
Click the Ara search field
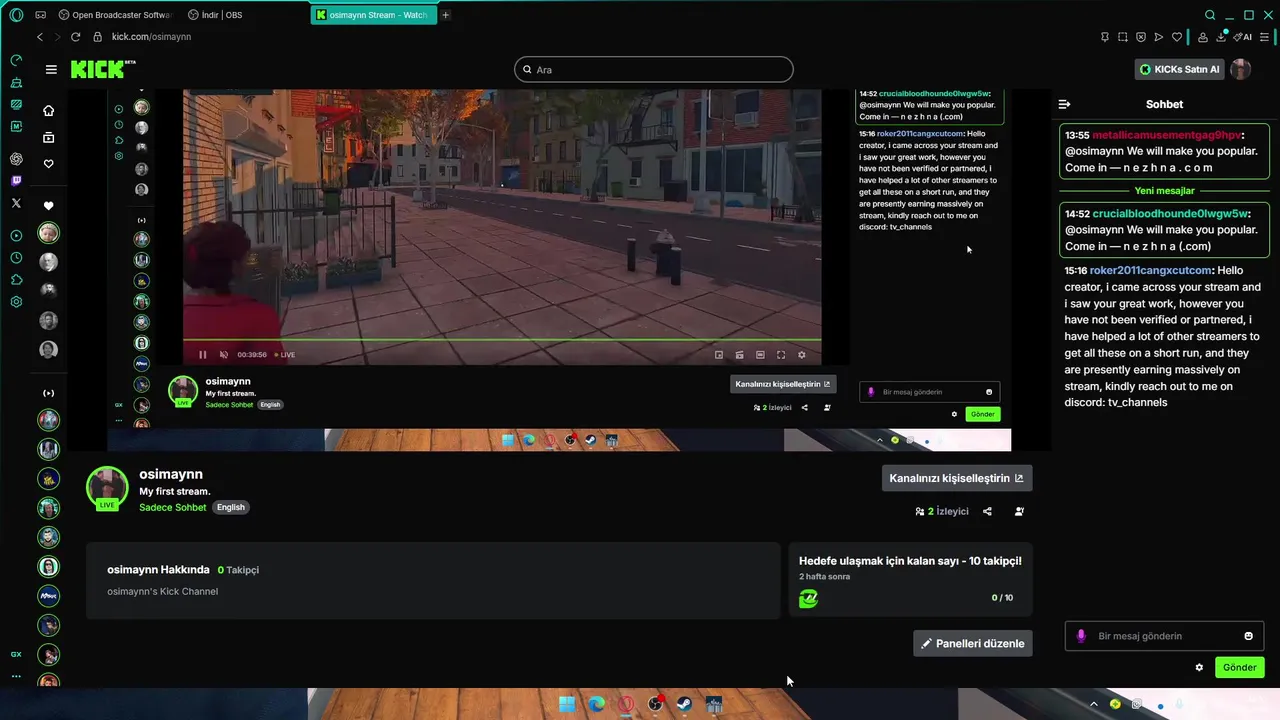click(654, 69)
